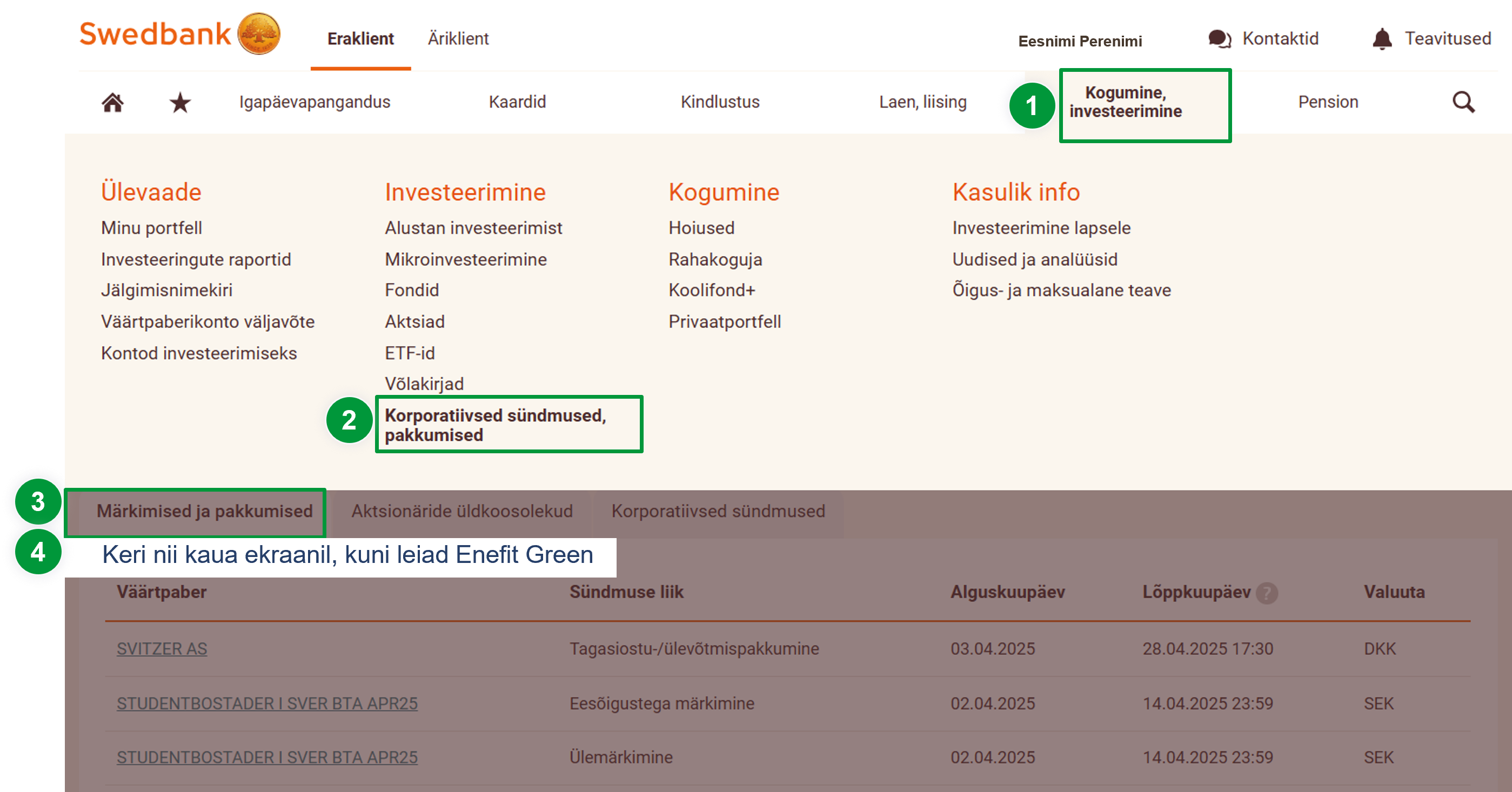This screenshot has width=1512, height=792.
Task: Open favorites via the star icon
Action: coord(180,103)
